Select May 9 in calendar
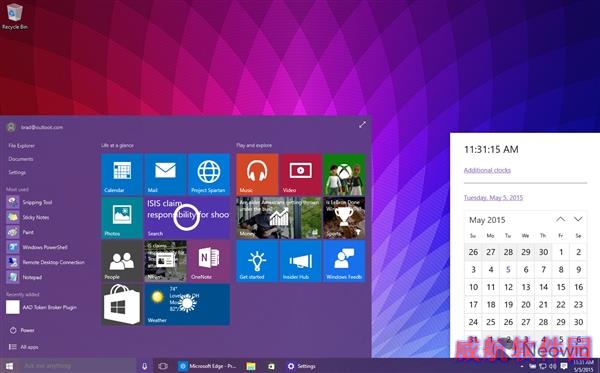The width and height of the screenshot is (600, 373). [x=579, y=270]
